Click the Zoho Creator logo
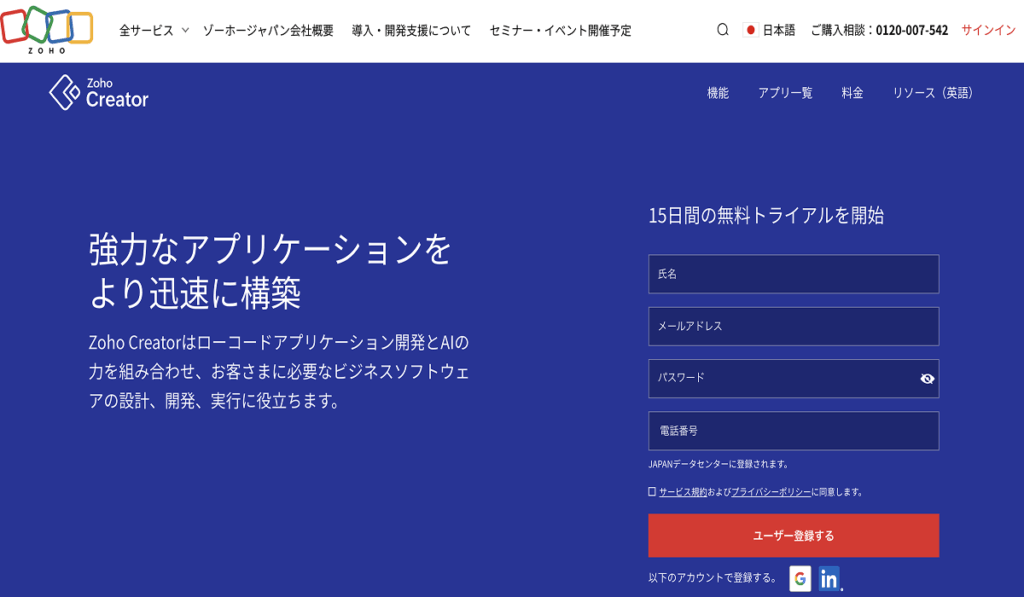Screen dimensions: 1024x597 tap(99, 92)
